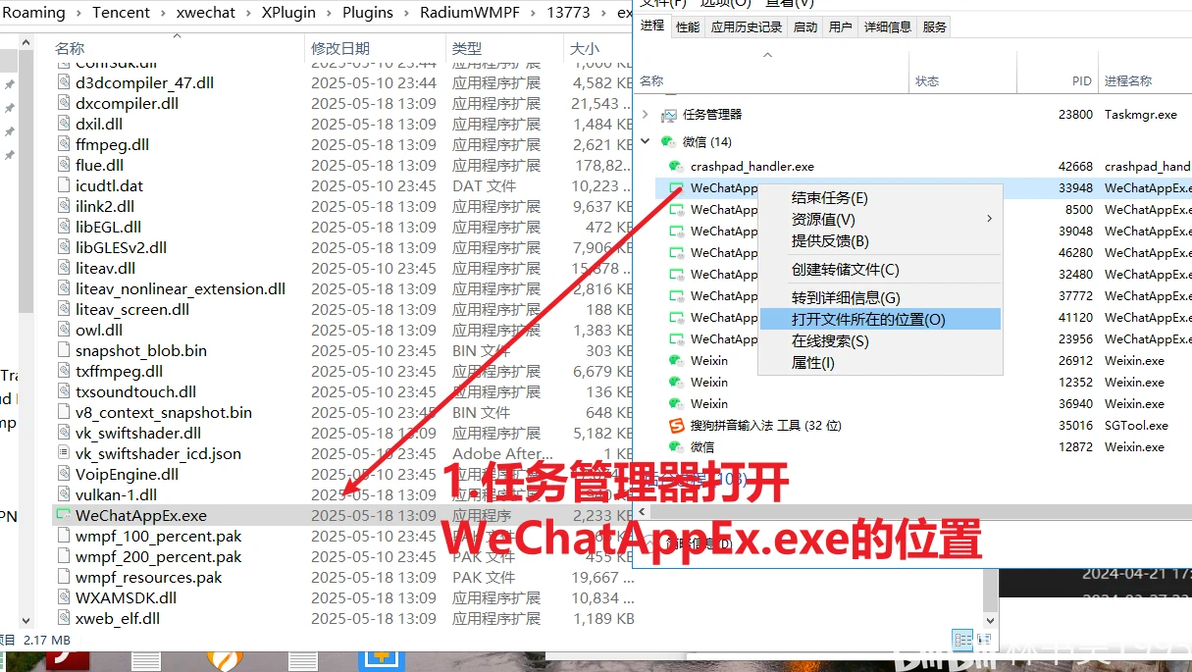The image size is (1192, 672).
Task: Switch to the 应用历史记录 tab
Action: 746,27
